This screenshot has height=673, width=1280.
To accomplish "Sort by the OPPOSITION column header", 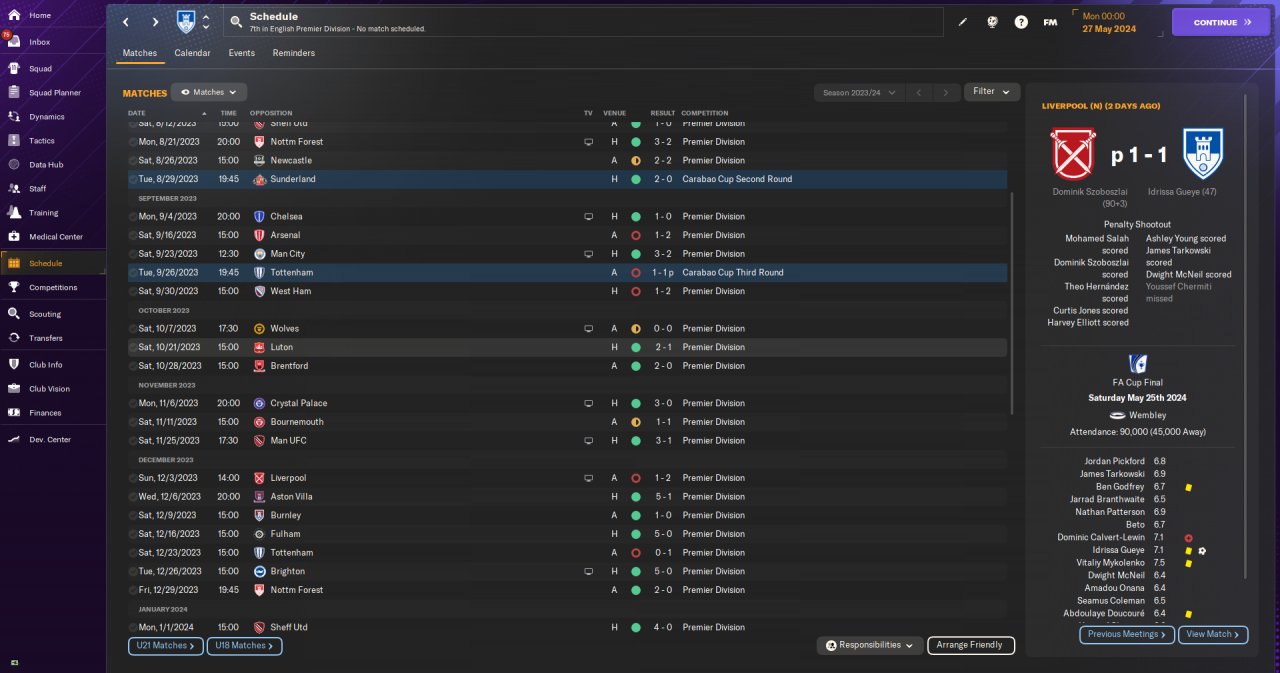I will [271, 113].
